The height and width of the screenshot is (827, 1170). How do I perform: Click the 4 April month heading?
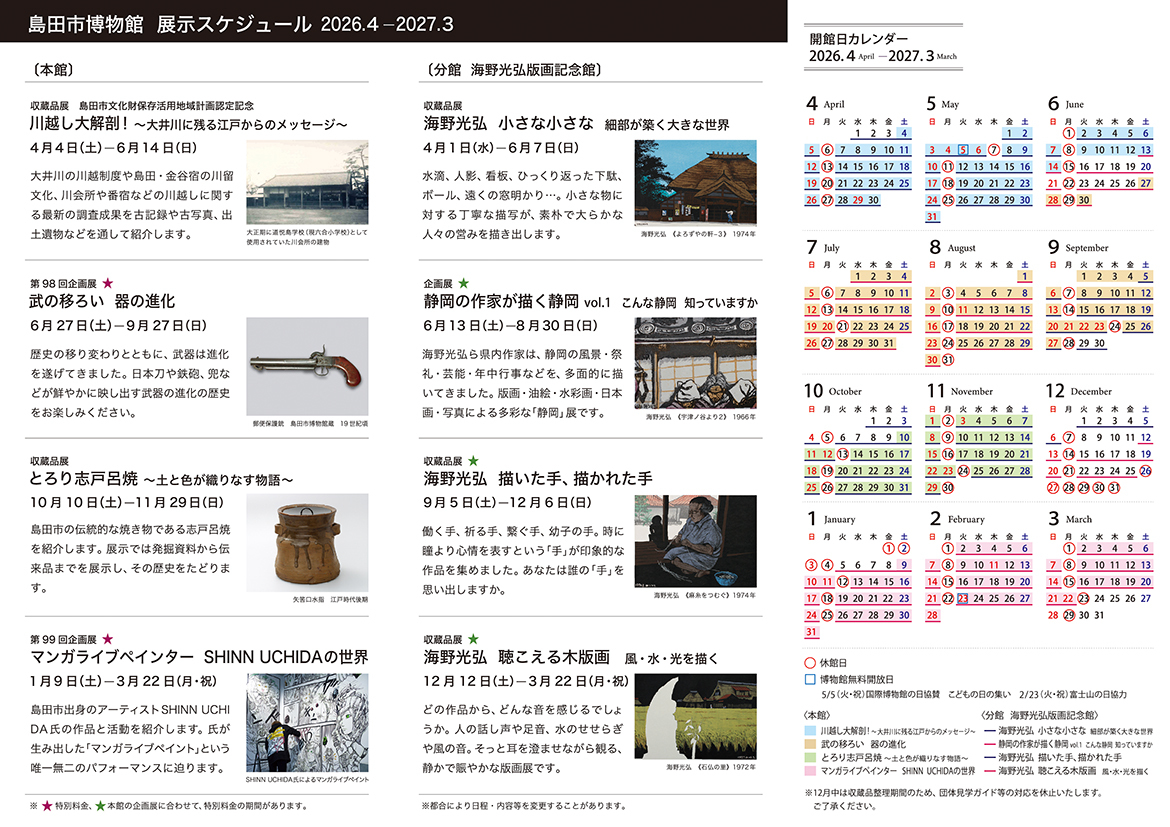coord(826,103)
